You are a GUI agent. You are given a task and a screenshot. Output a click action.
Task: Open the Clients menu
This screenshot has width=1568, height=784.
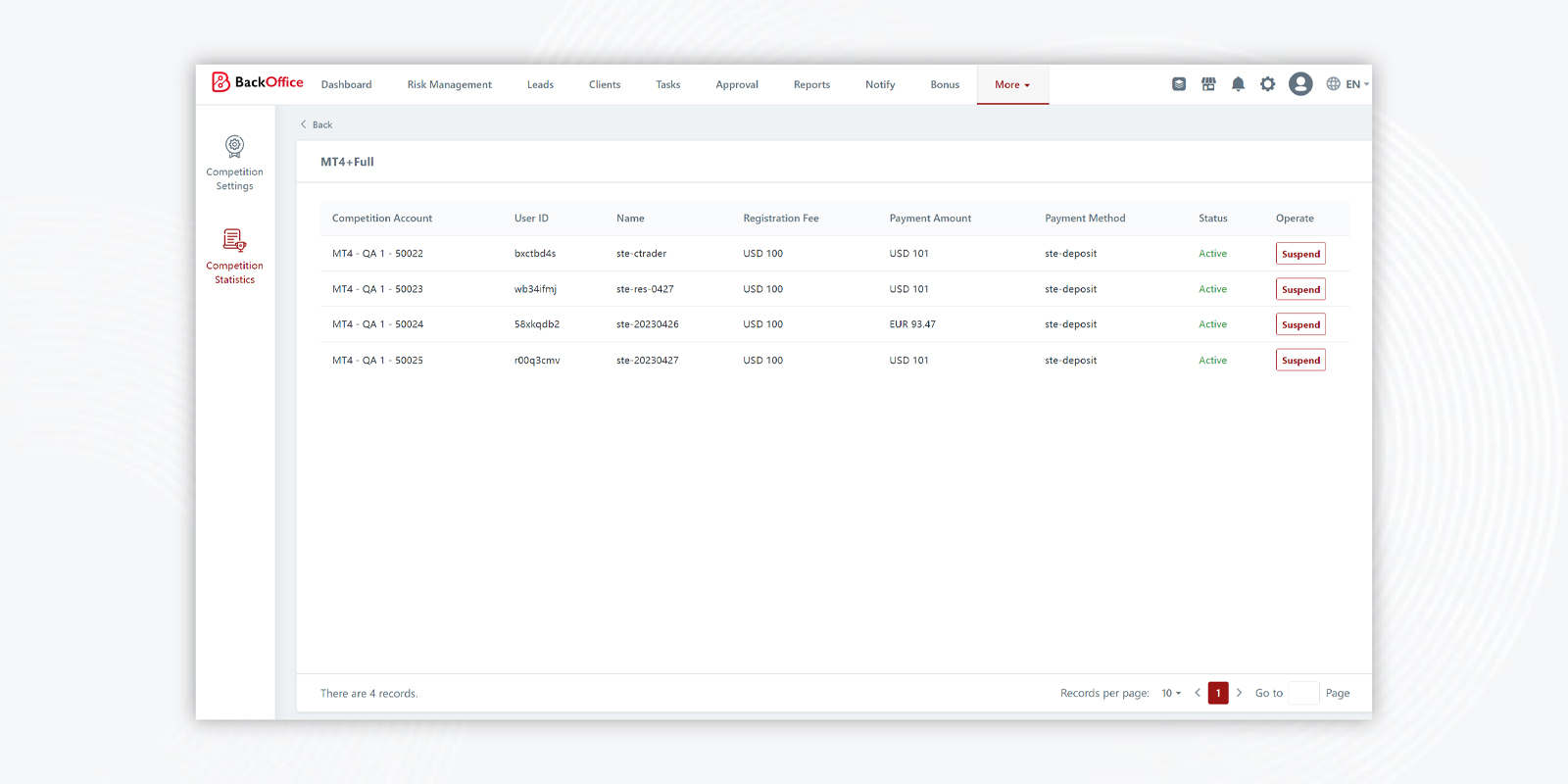click(605, 85)
